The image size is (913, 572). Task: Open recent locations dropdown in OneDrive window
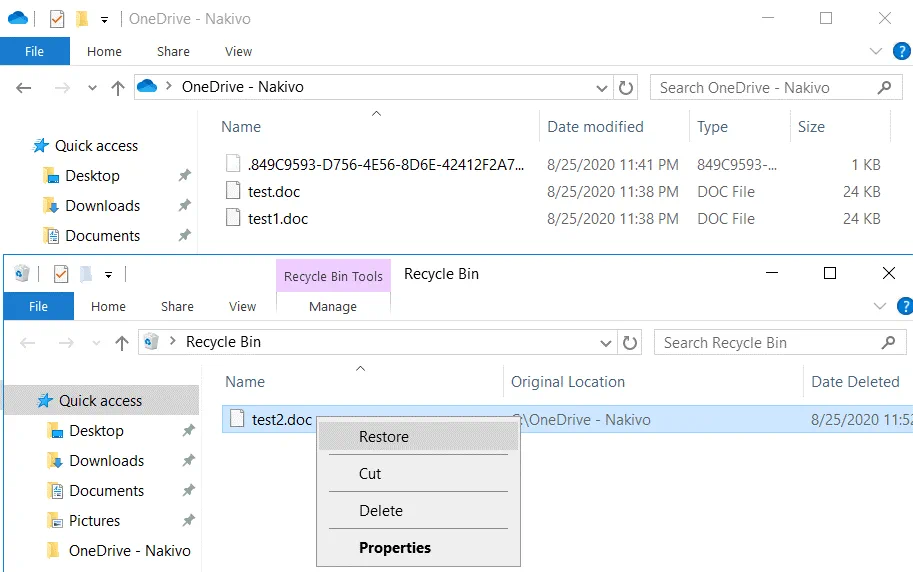click(x=92, y=89)
